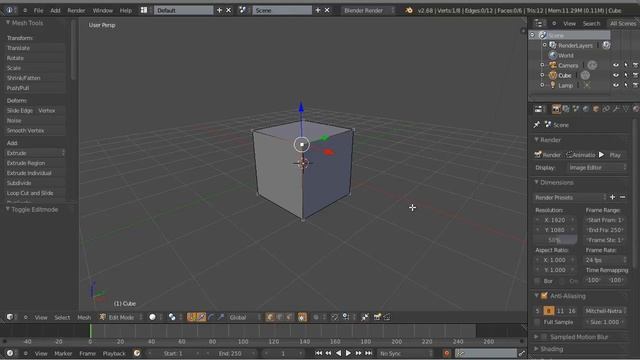Click the Translate button in Mesh Tools
The height and width of the screenshot is (360, 640).
[35, 48]
